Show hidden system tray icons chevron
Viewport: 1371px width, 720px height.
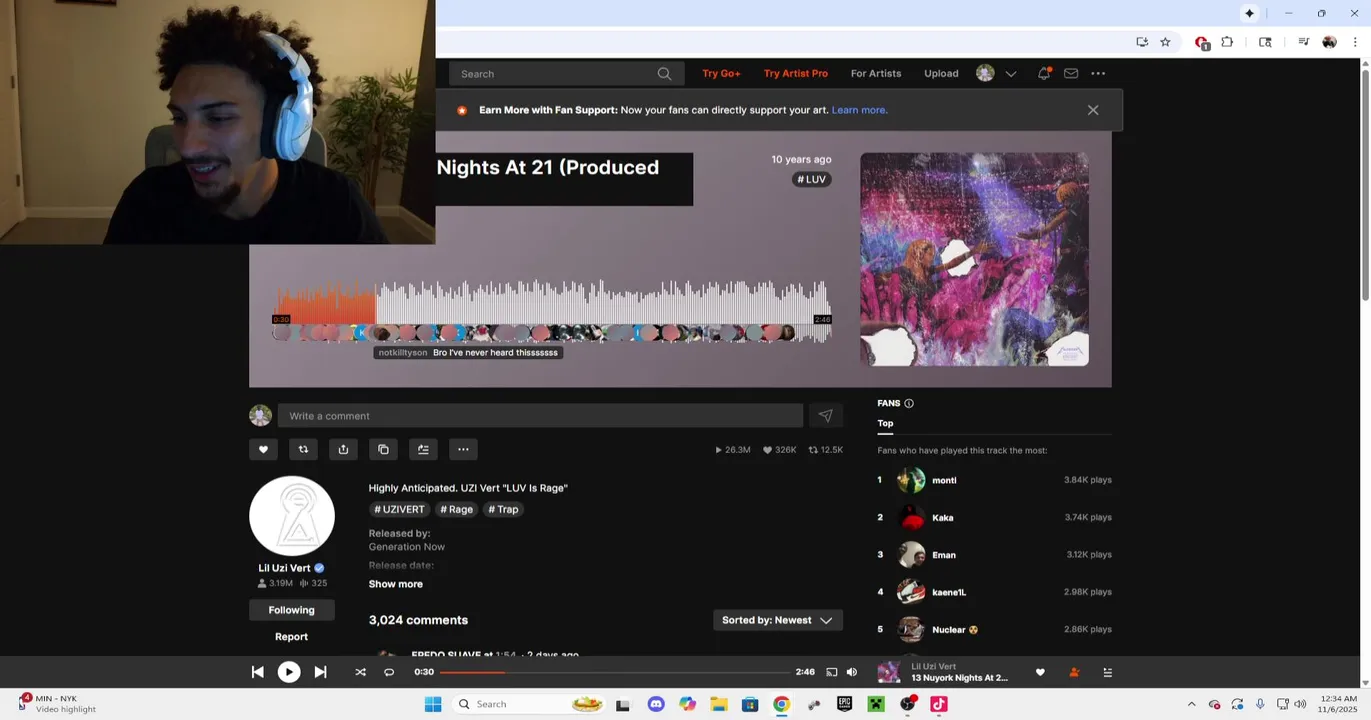[x=1191, y=704]
